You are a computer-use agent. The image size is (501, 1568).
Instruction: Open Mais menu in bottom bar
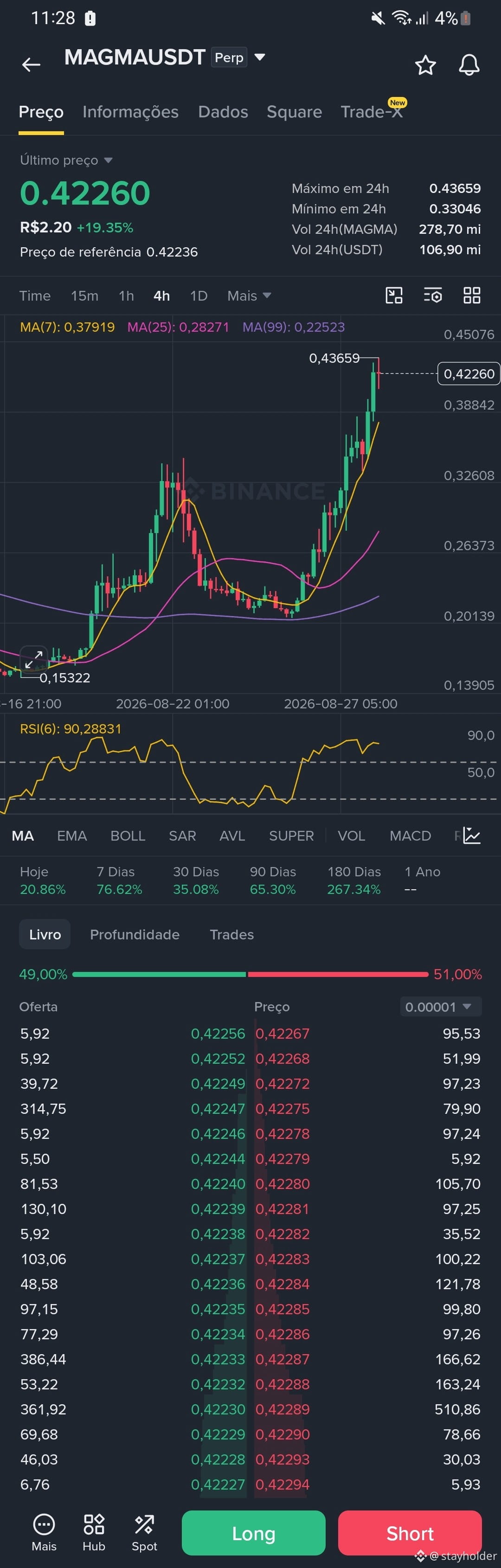coord(44,1533)
